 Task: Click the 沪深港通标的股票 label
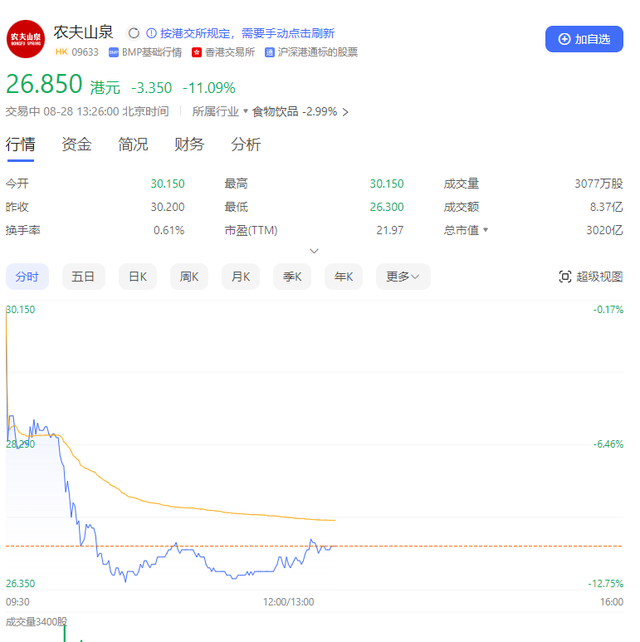pos(318,52)
